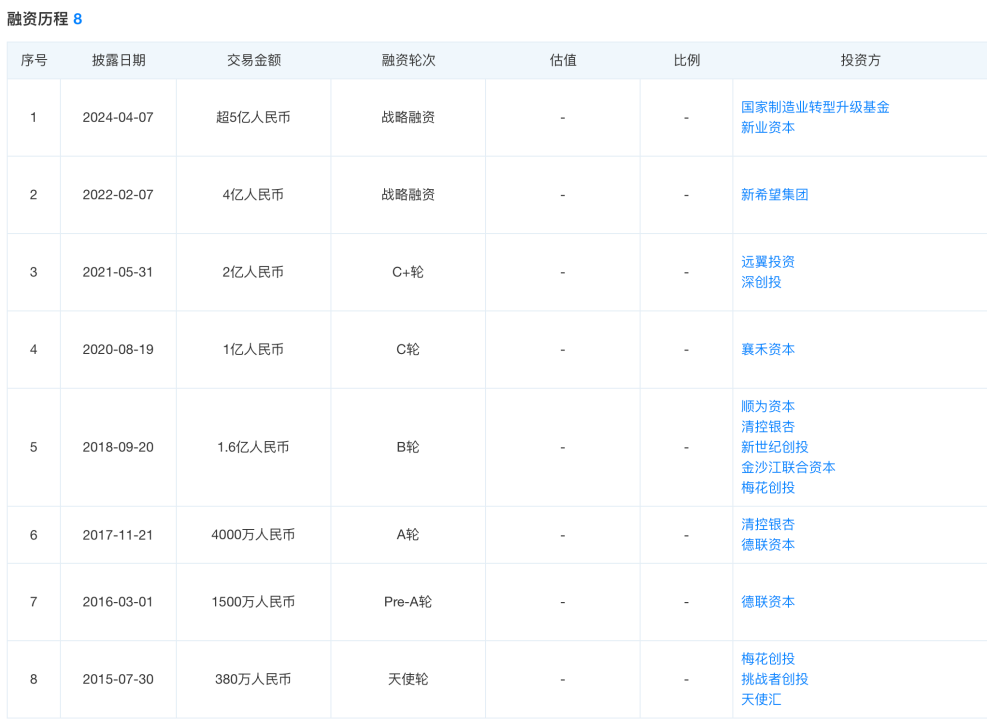The width and height of the screenshot is (987, 720).
Task: Open the 新世纪创投 link
Action: [774, 447]
